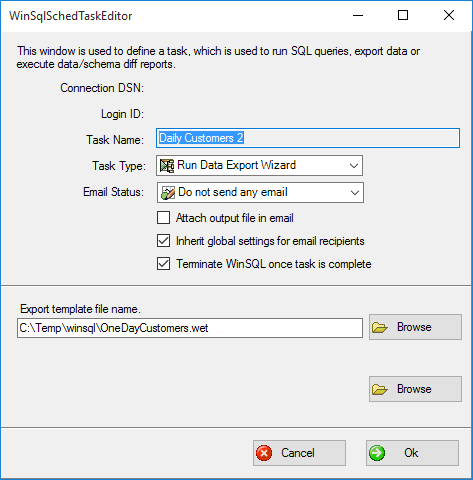Click the green arrow icon on Ok

point(377,453)
